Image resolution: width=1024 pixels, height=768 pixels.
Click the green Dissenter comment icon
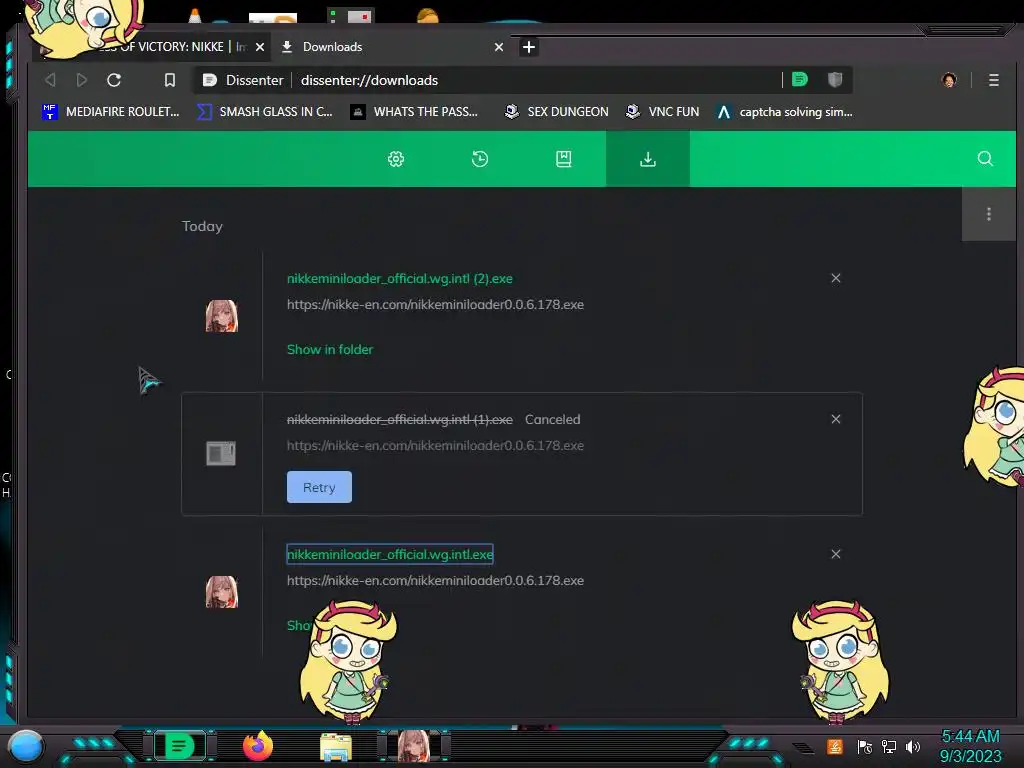tap(799, 80)
